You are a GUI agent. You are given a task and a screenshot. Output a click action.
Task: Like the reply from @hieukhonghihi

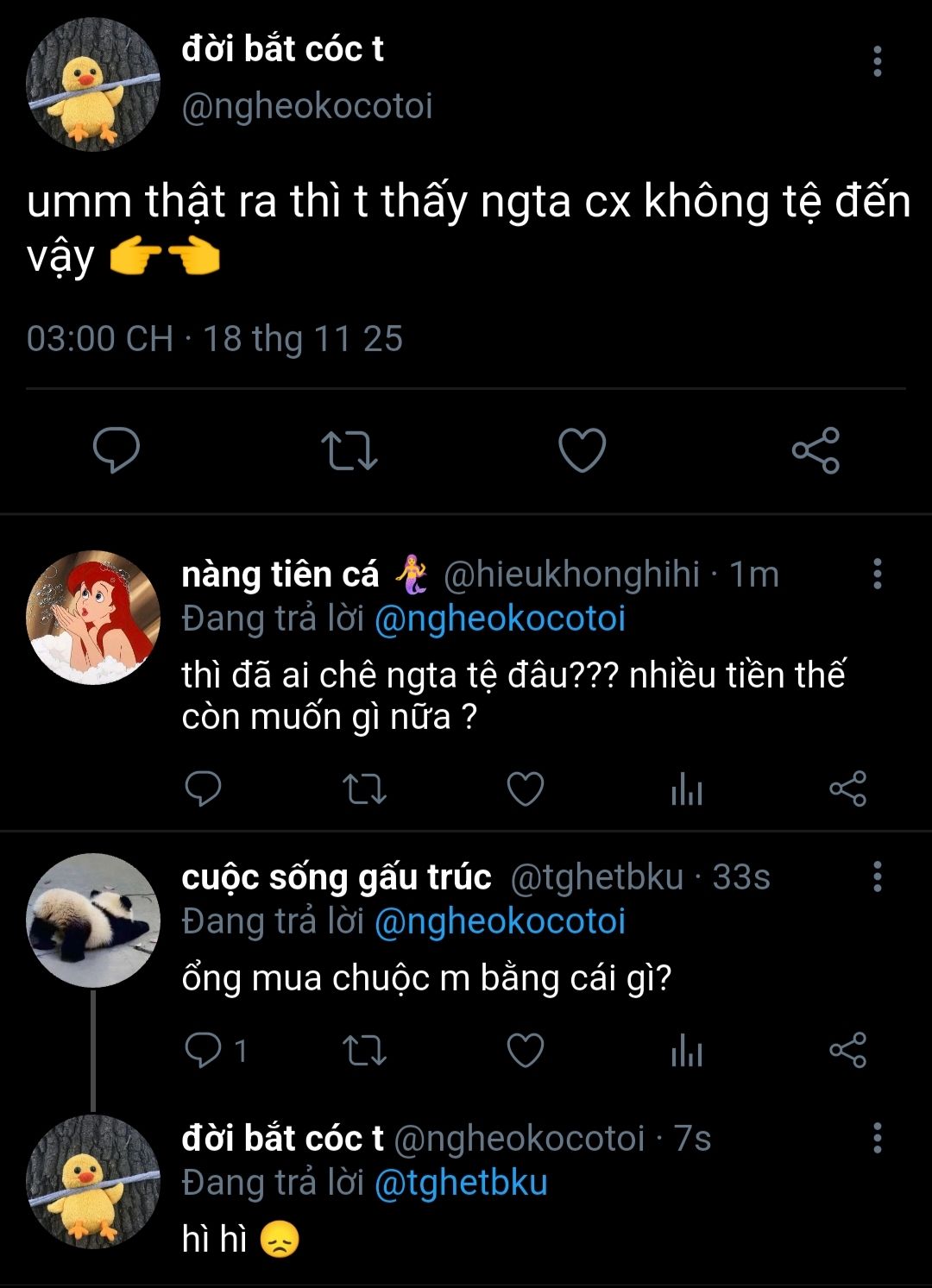[x=525, y=789]
